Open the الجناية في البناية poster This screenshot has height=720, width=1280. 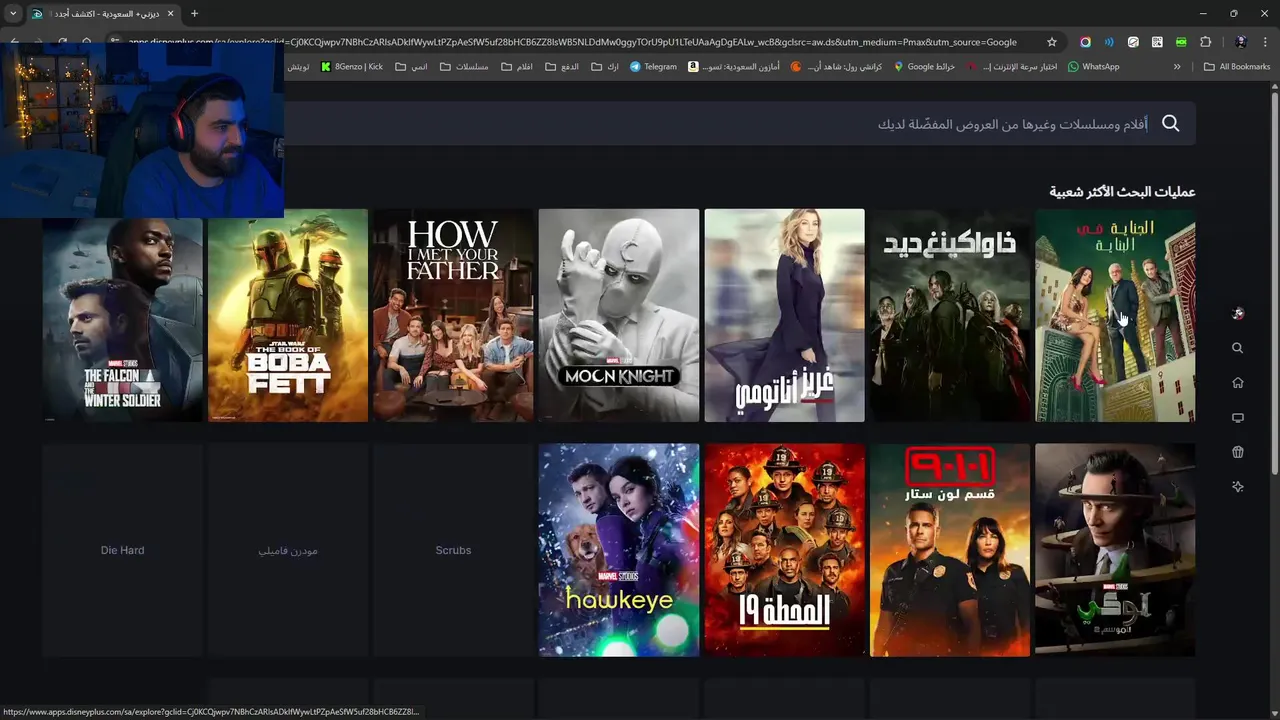click(x=1115, y=315)
